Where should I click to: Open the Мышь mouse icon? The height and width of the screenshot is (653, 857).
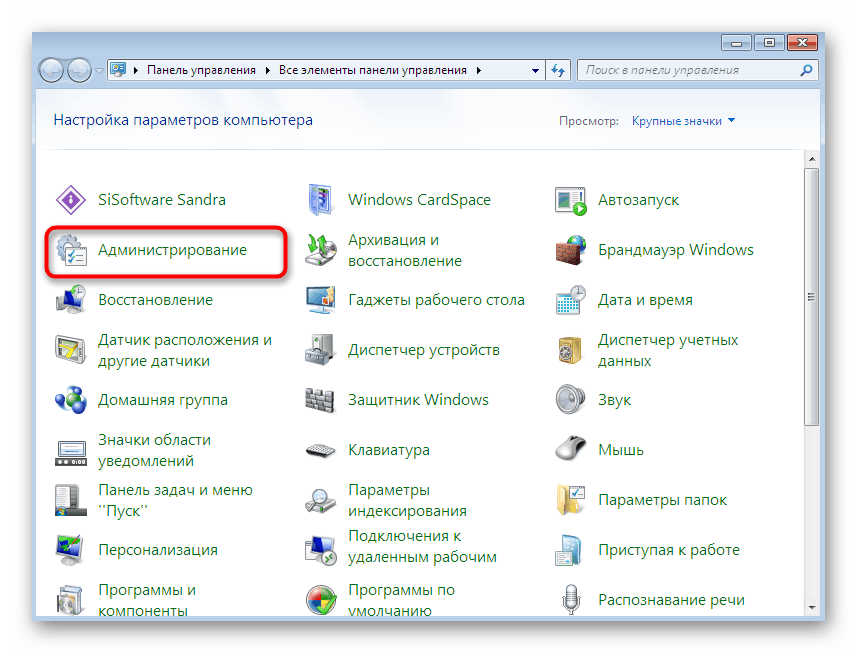571,450
